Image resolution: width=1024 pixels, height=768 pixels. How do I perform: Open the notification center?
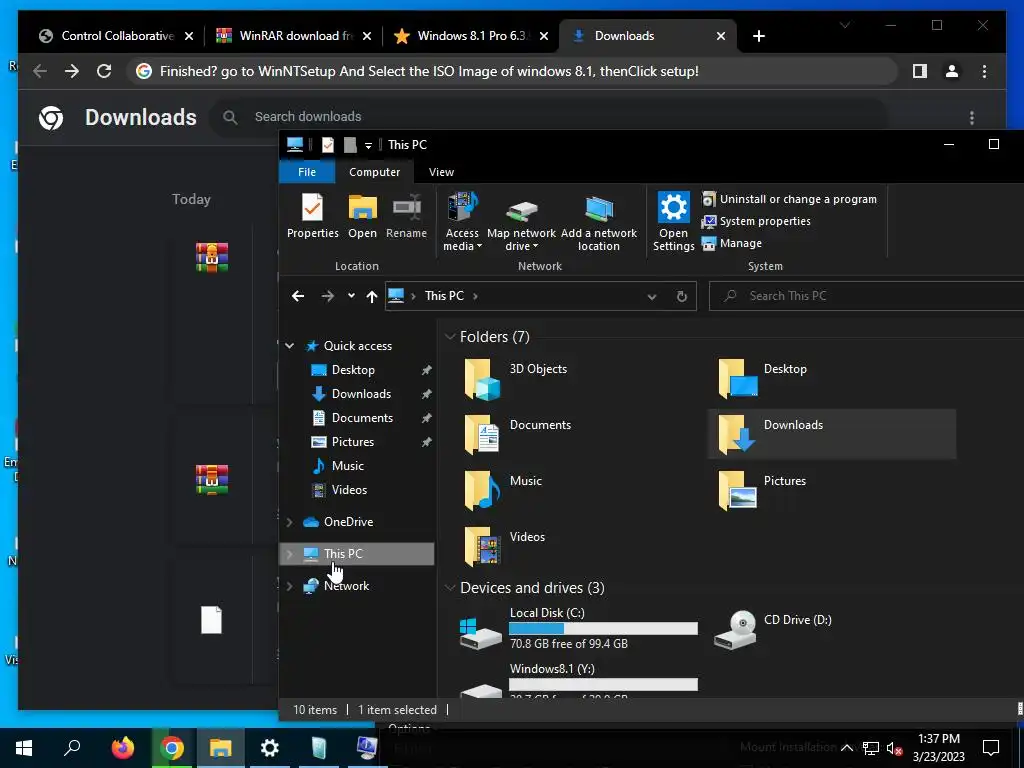pos(991,748)
